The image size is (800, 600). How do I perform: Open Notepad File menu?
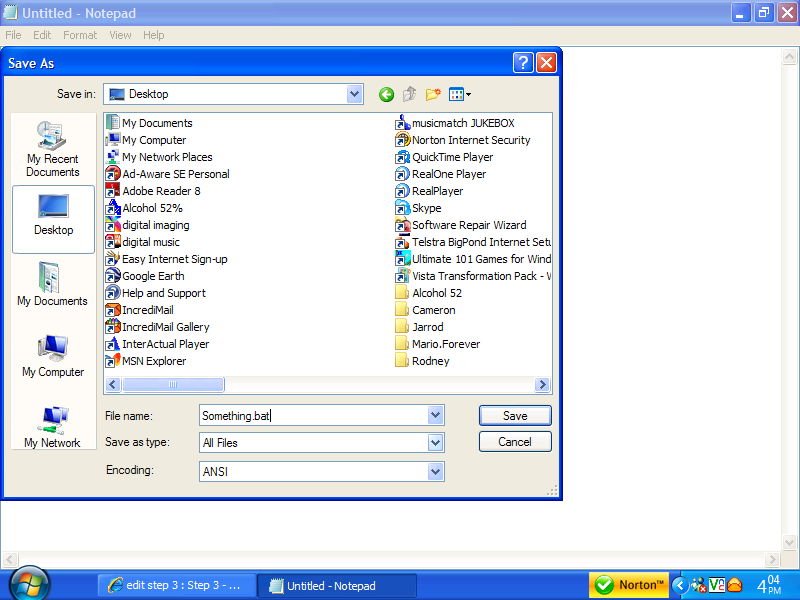click(13, 35)
